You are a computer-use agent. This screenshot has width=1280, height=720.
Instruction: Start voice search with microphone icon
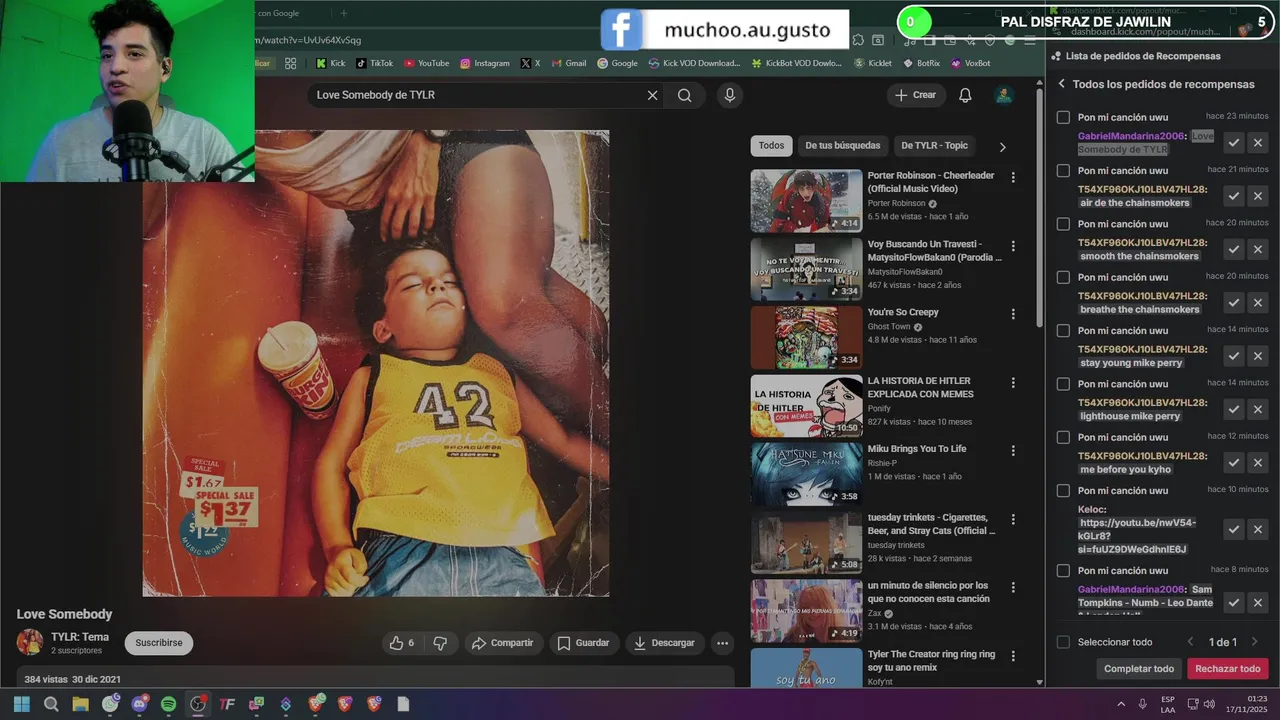pos(729,95)
